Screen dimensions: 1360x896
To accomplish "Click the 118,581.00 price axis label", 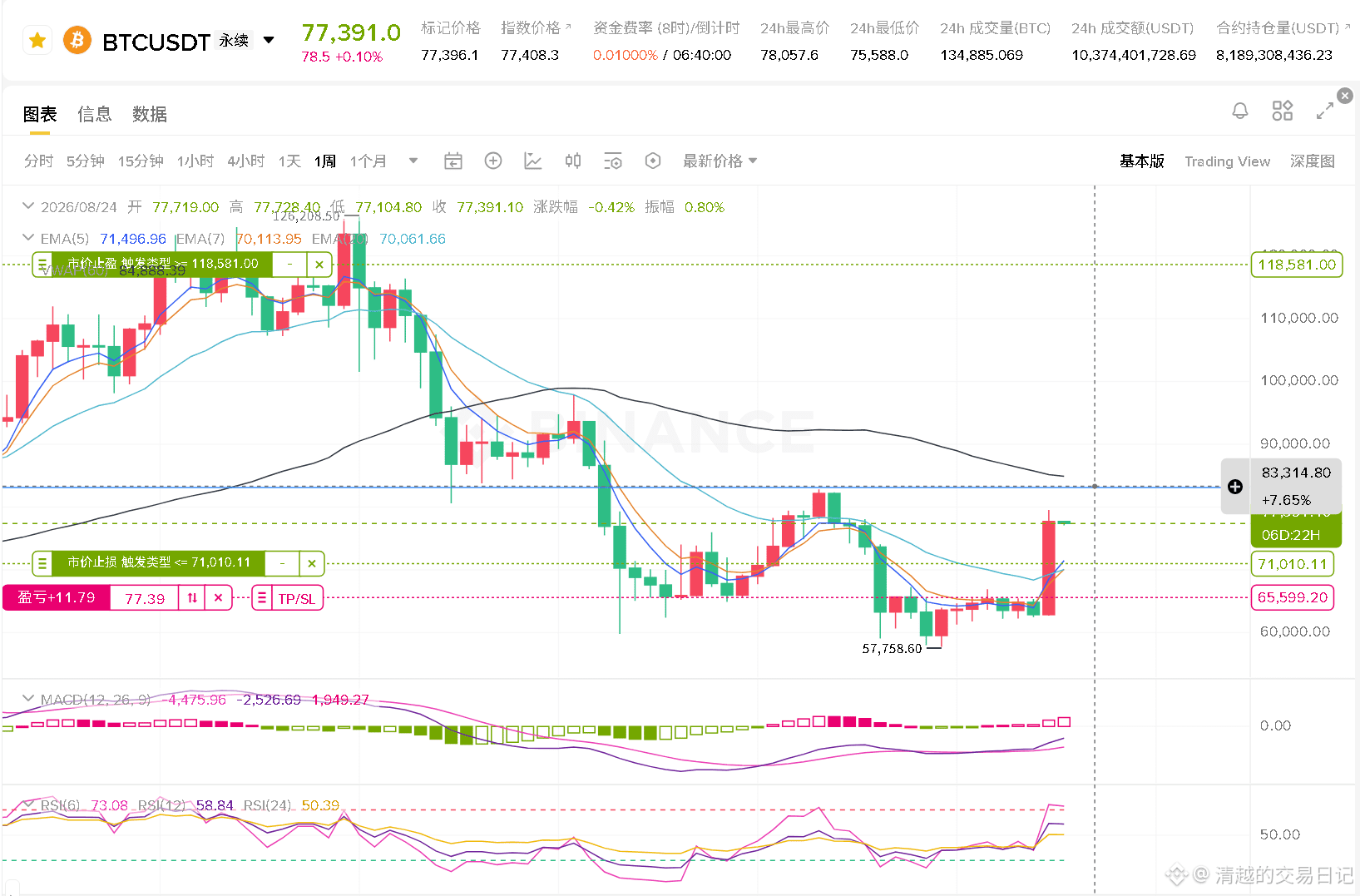I will pyautogui.click(x=1297, y=265).
